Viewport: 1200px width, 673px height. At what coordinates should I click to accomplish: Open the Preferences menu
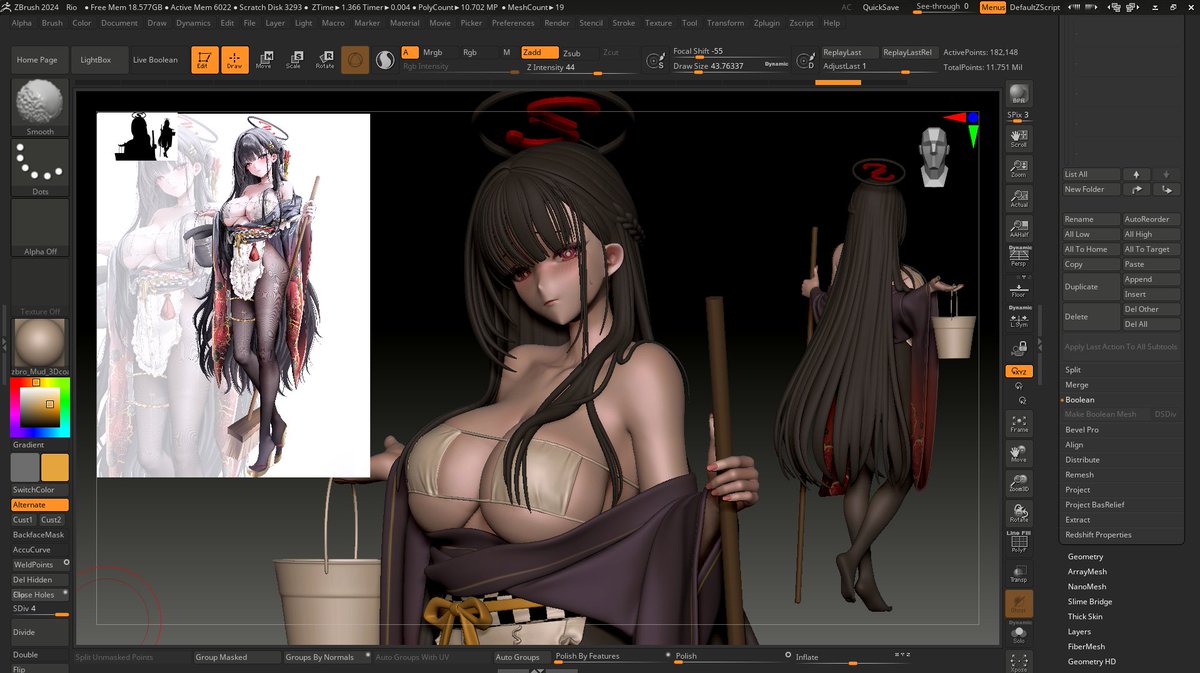[x=513, y=22]
